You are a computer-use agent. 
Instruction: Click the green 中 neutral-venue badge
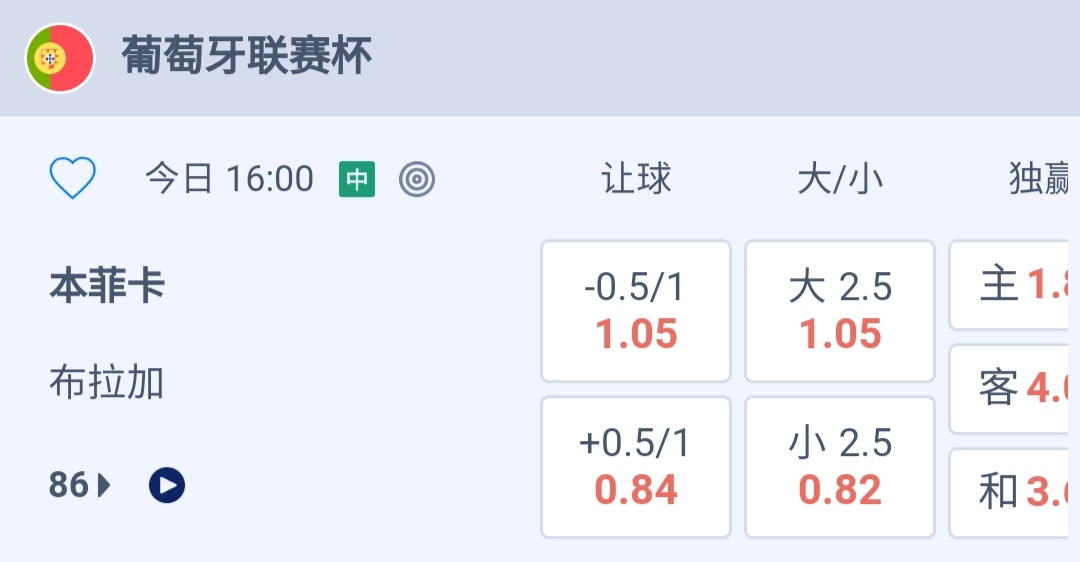(357, 179)
